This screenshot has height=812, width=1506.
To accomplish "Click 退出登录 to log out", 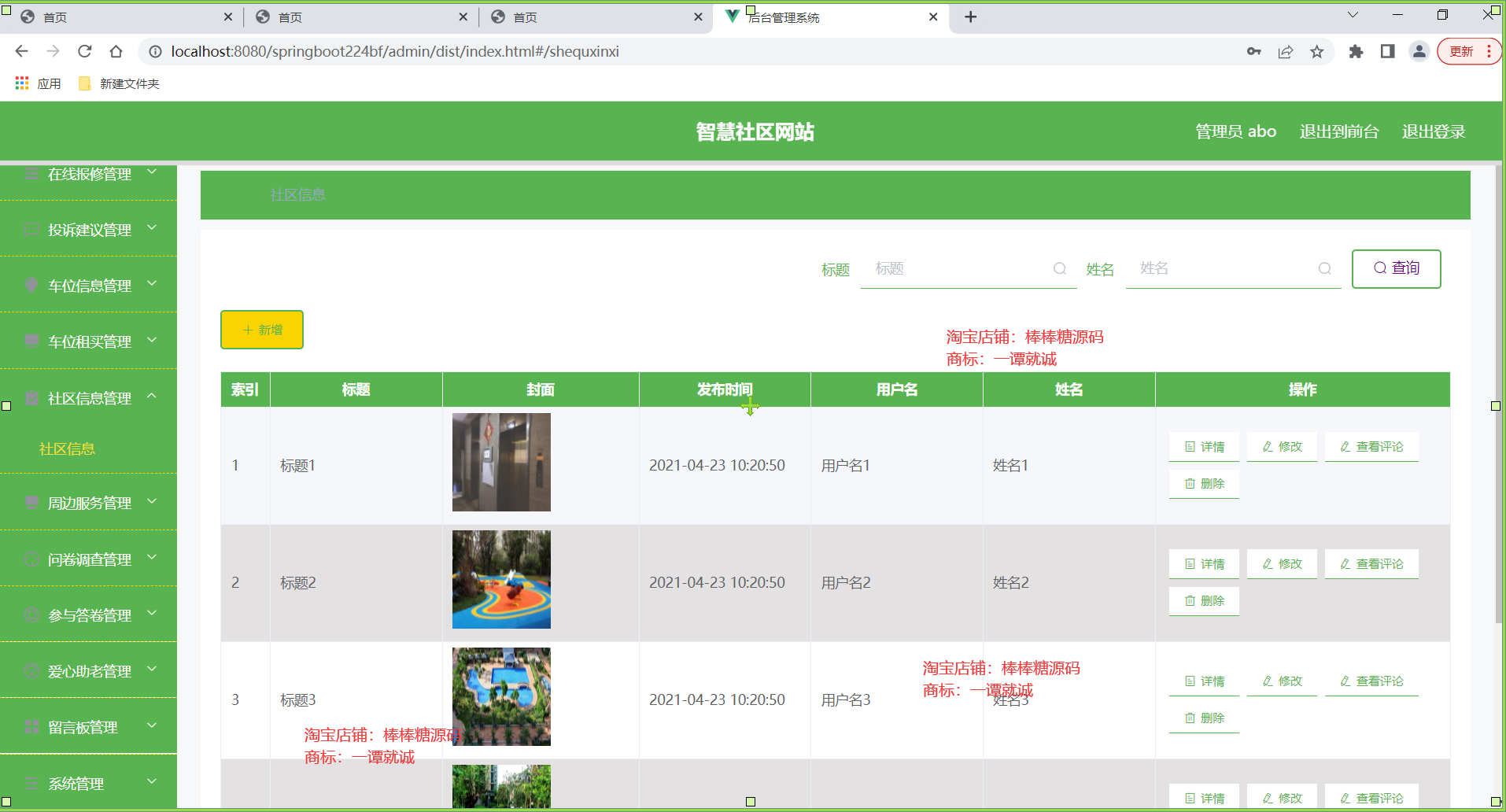I will pyautogui.click(x=1434, y=131).
